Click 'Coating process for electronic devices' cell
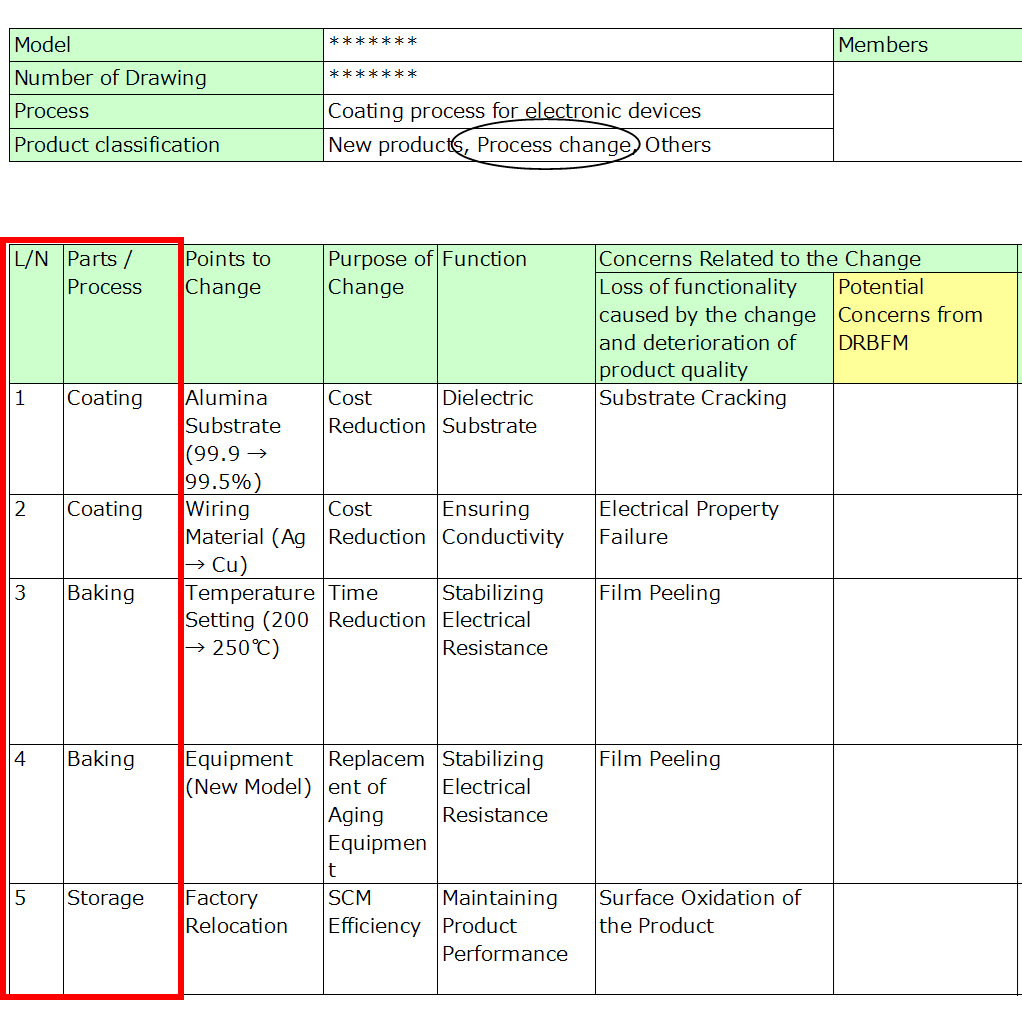1022x1024 pixels. pyautogui.click(x=578, y=112)
